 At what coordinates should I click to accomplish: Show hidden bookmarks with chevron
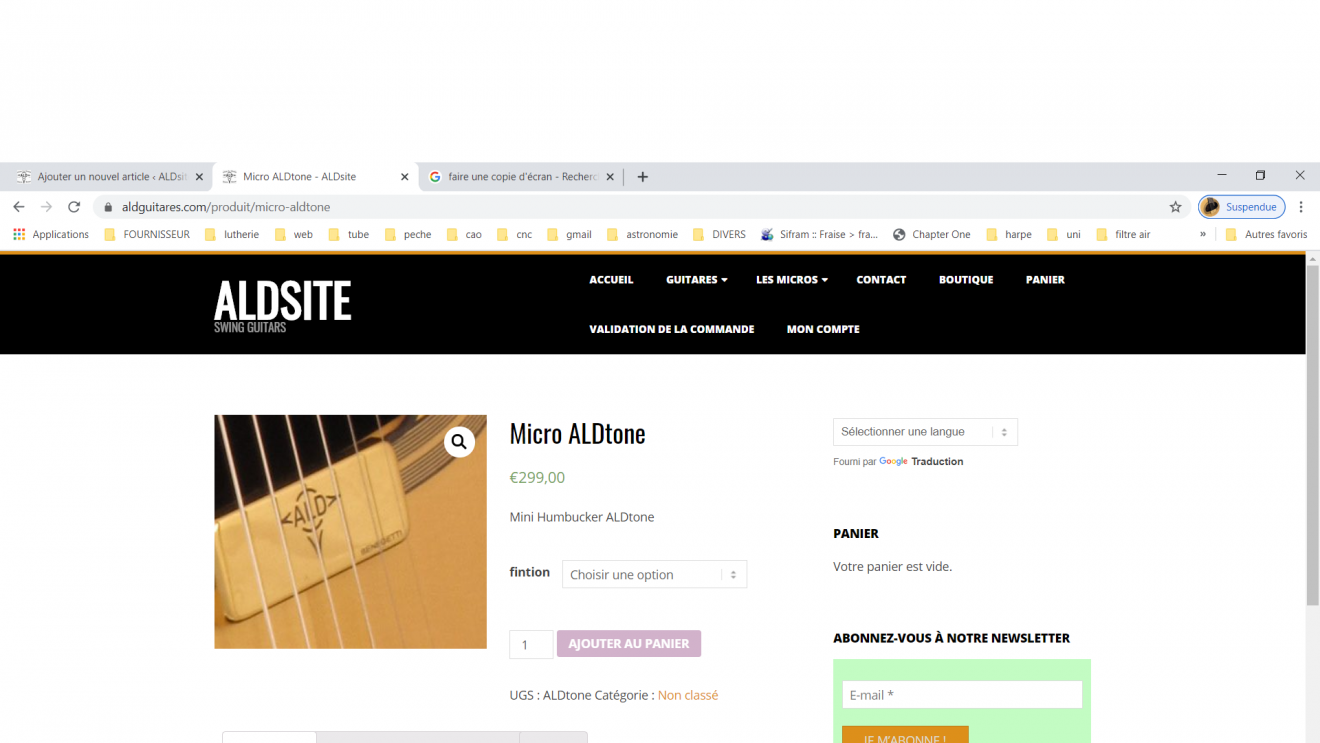pyautogui.click(x=1203, y=234)
